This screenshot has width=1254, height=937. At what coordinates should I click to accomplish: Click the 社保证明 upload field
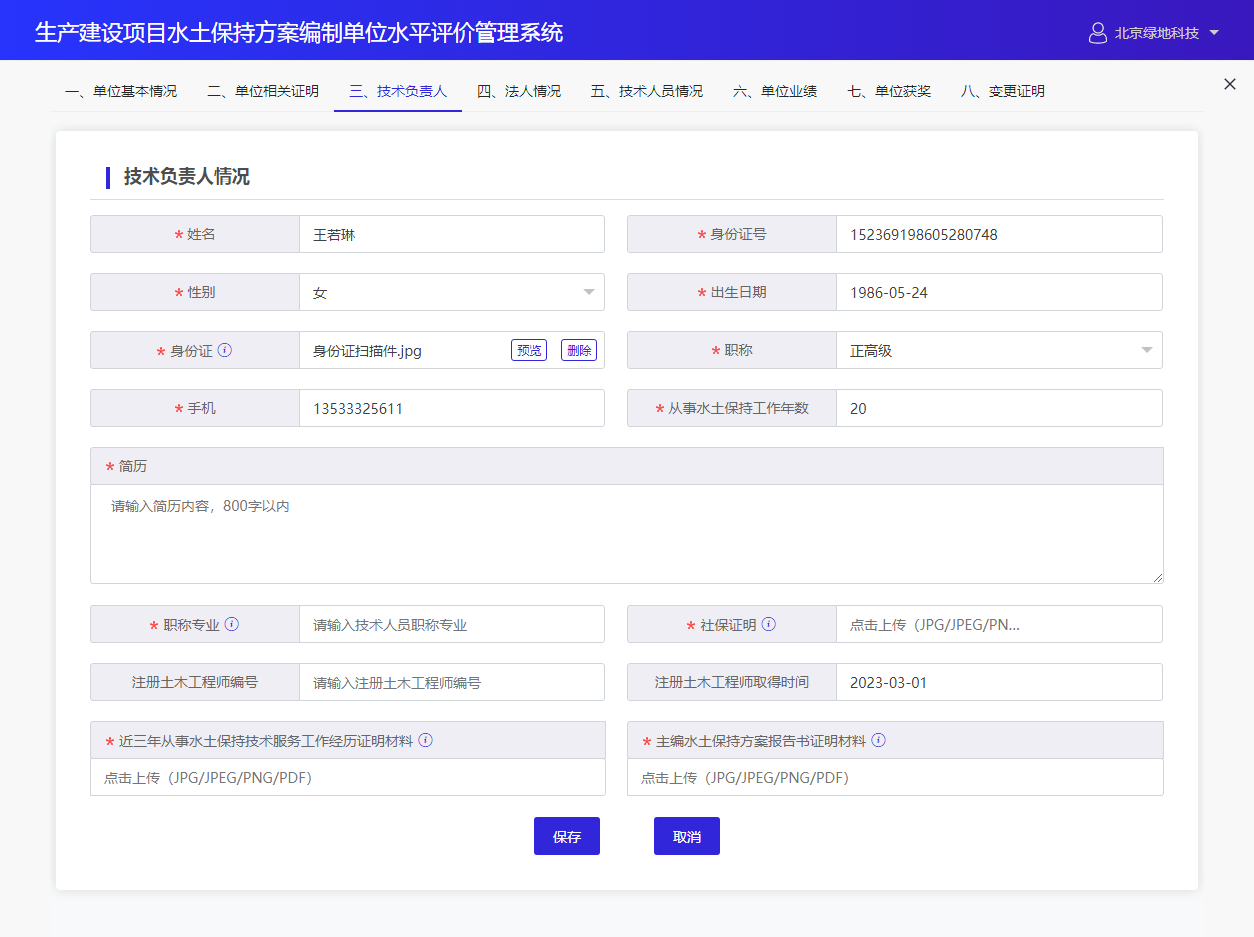click(1000, 623)
